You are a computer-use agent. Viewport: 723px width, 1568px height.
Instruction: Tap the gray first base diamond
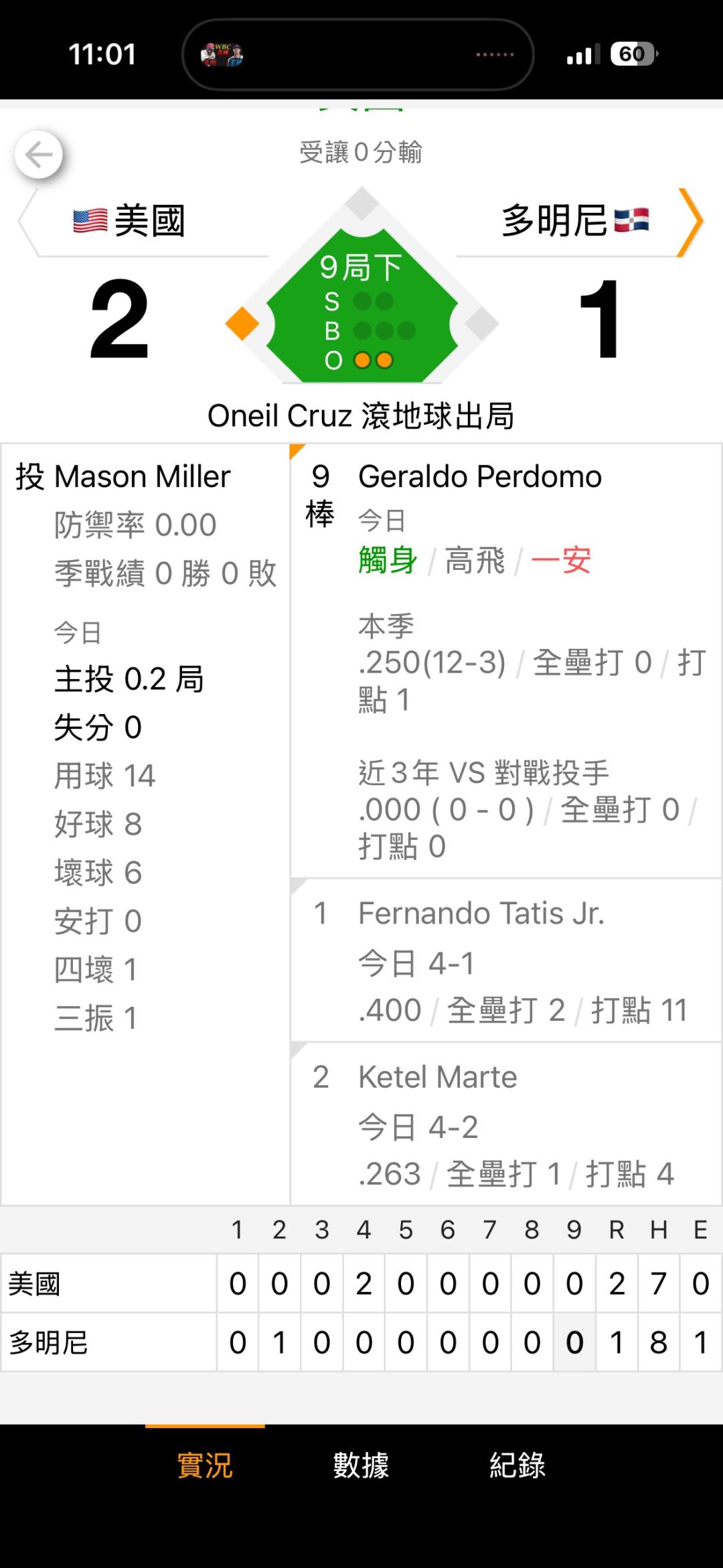point(481,323)
